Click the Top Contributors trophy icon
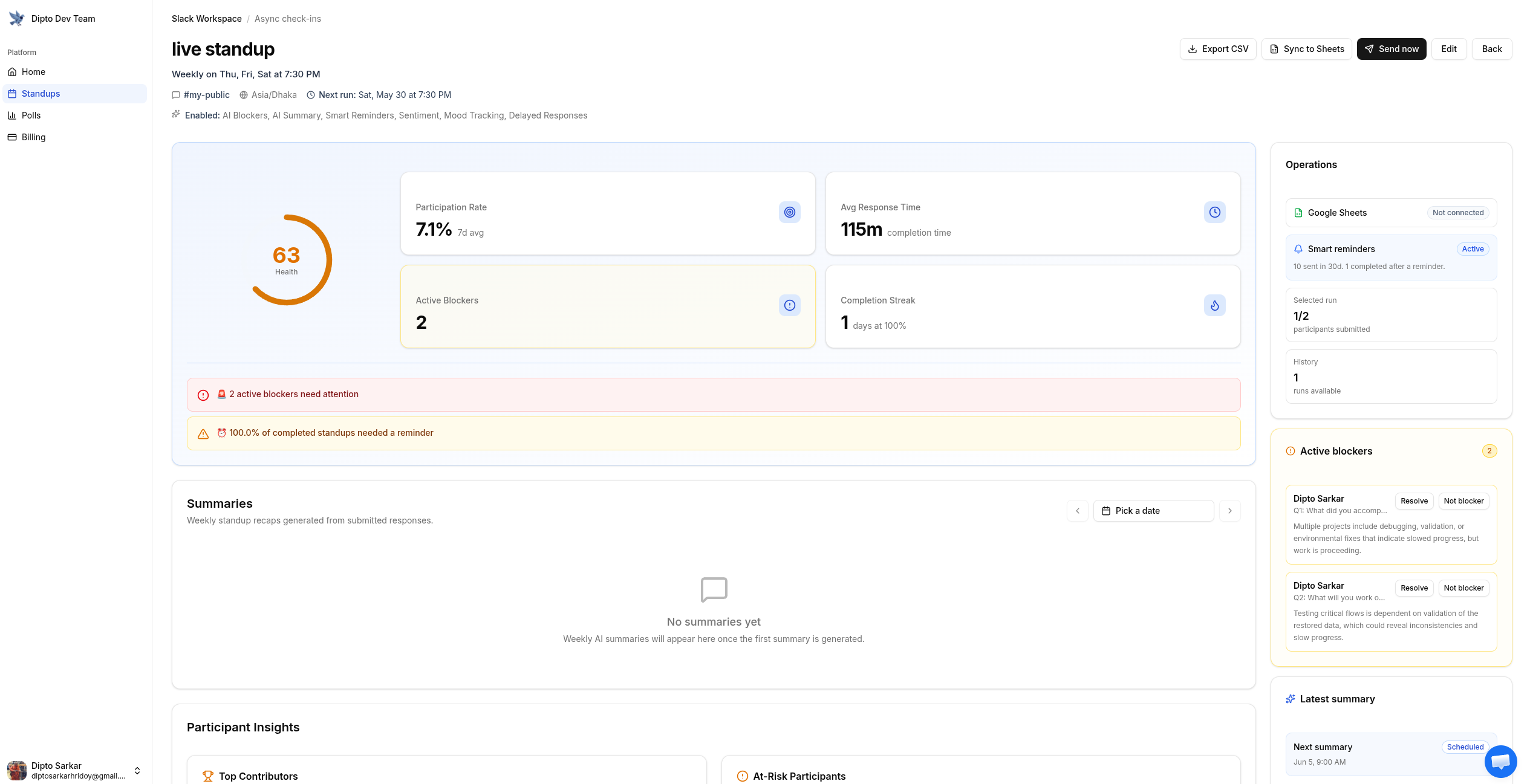The height and width of the screenshot is (784, 1530). pos(208,776)
